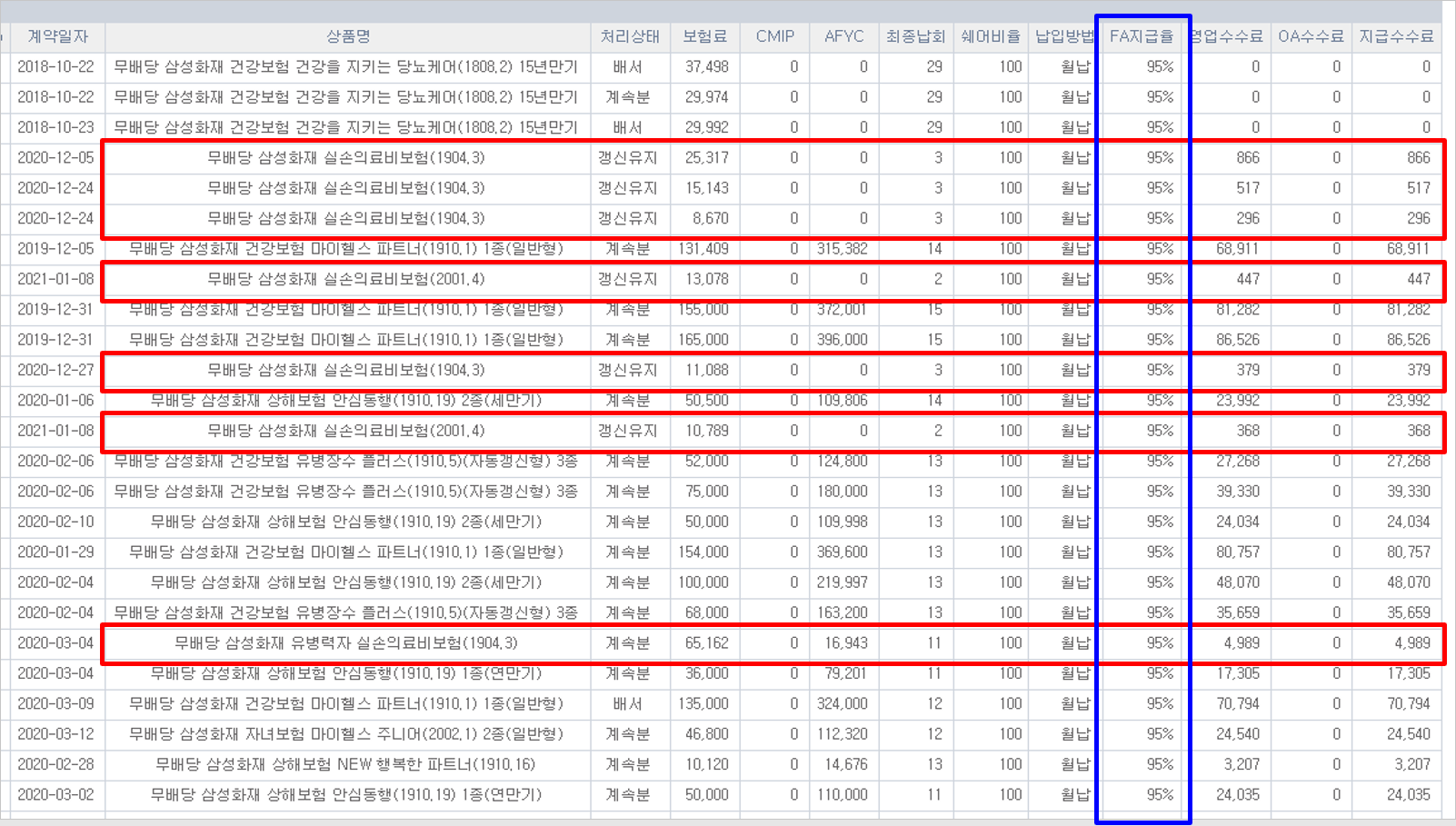Image resolution: width=1456 pixels, height=826 pixels.
Task: Sort by the 계약일자 column header
Action: click(57, 36)
